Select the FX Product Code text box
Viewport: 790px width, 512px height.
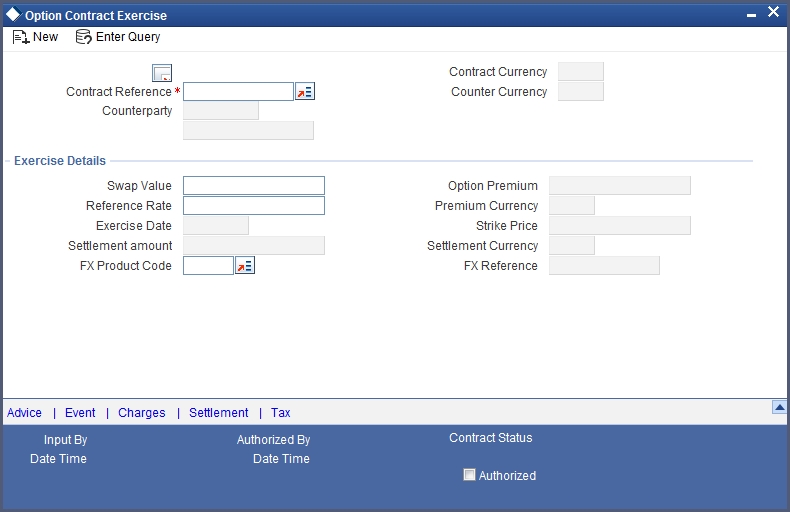[x=208, y=266]
